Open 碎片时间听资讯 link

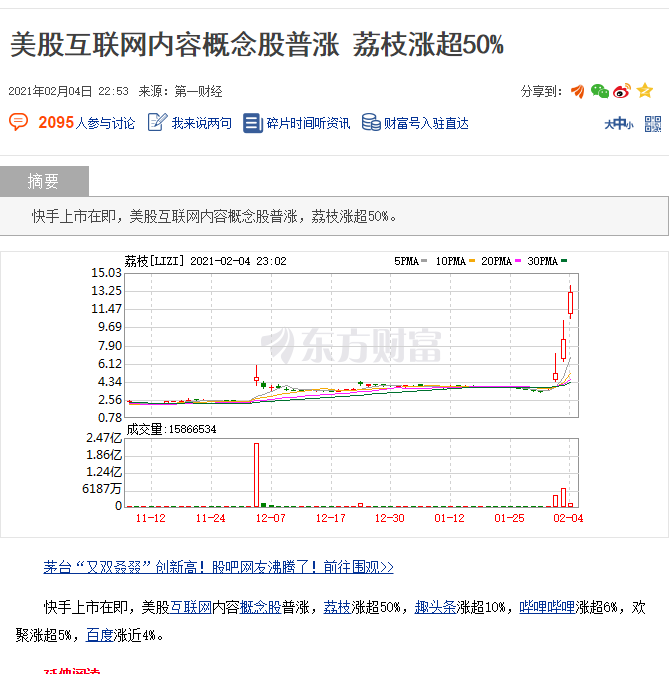pyautogui.click(x=308, y=123)
